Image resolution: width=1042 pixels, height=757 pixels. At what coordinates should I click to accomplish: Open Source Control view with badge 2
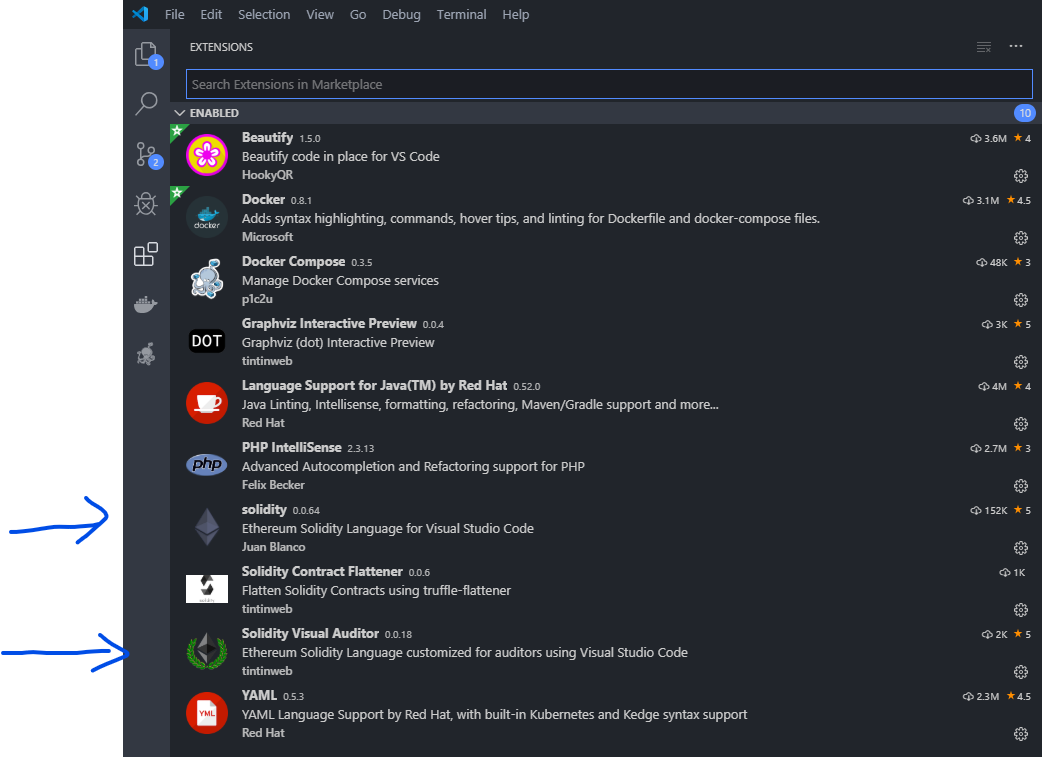[148, 154]
